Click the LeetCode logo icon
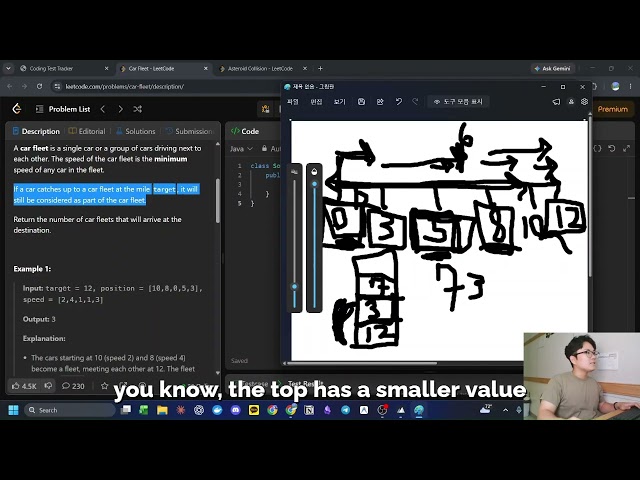The width and height of the screenshot is (640, 480). click(17, 109)
